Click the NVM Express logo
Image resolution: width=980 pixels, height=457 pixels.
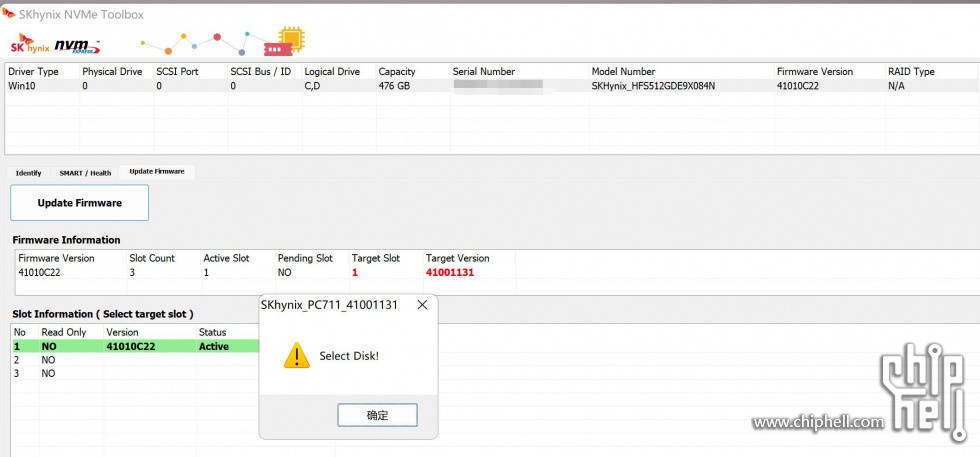point(78,46)
